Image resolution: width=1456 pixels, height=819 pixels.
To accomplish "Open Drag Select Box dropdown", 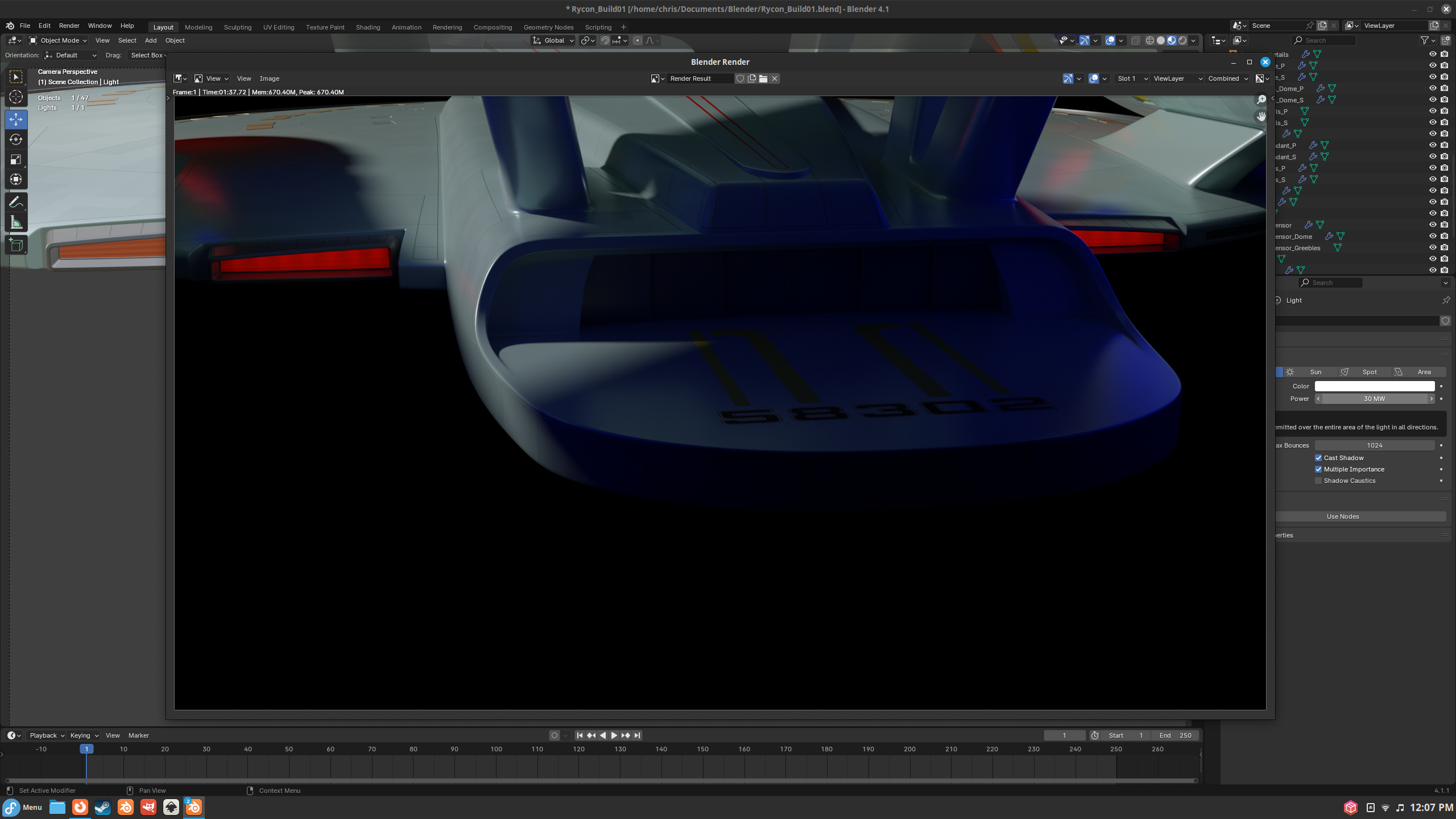I will point(147,55).
